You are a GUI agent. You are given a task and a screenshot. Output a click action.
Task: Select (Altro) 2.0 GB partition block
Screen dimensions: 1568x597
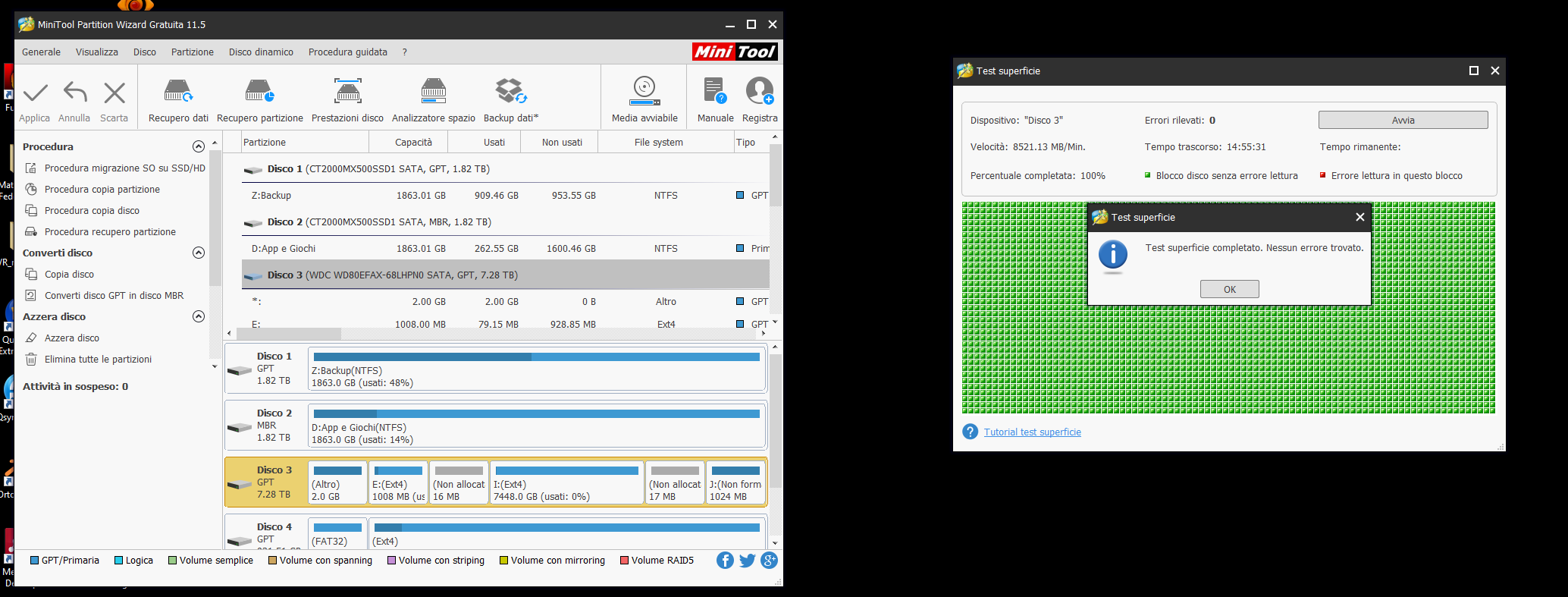point(337,483)
